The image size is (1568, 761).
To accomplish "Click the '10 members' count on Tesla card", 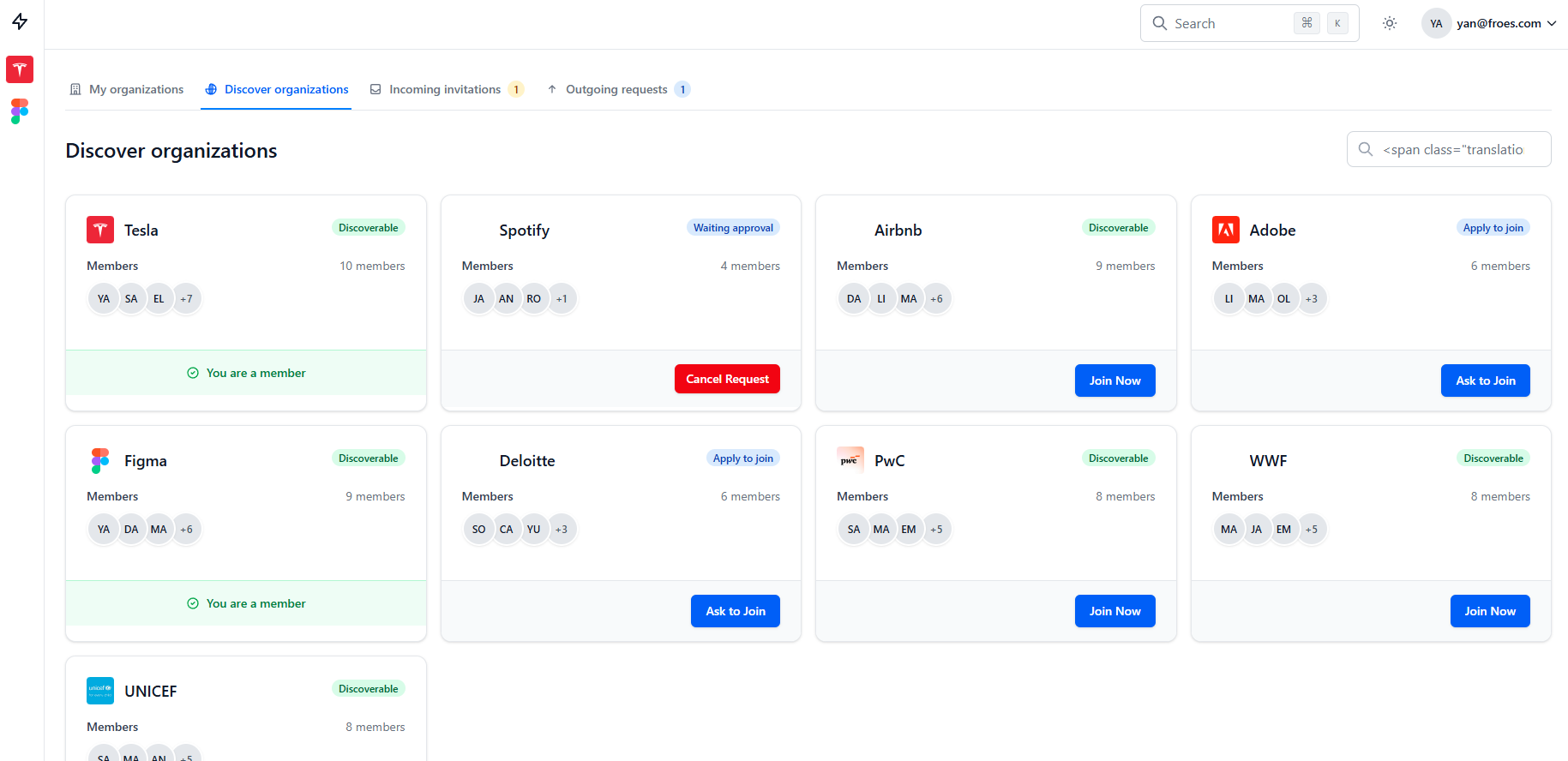I will [x=372, y=266].
